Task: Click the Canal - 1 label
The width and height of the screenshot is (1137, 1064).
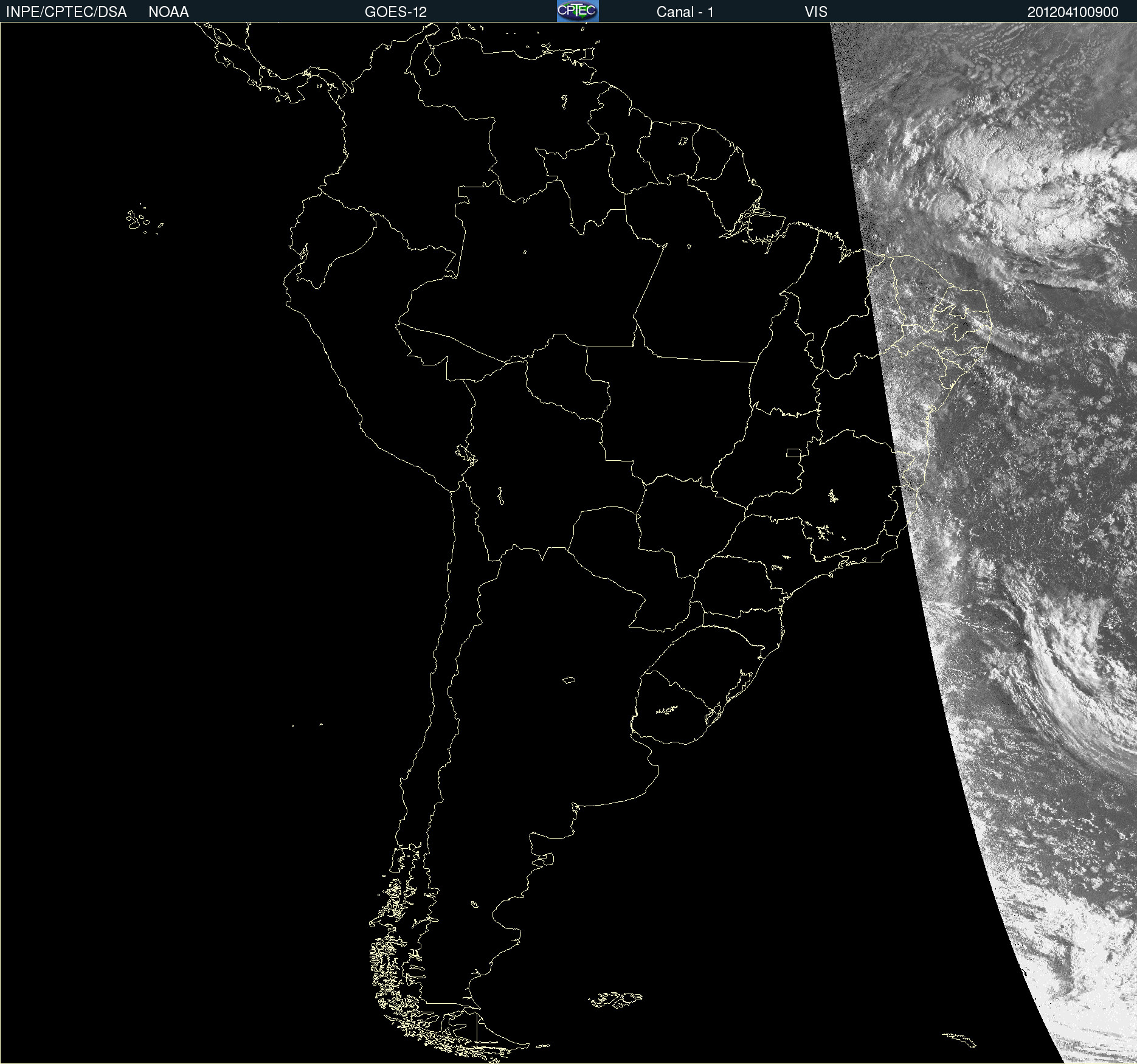Action: [x=685, y=12]
